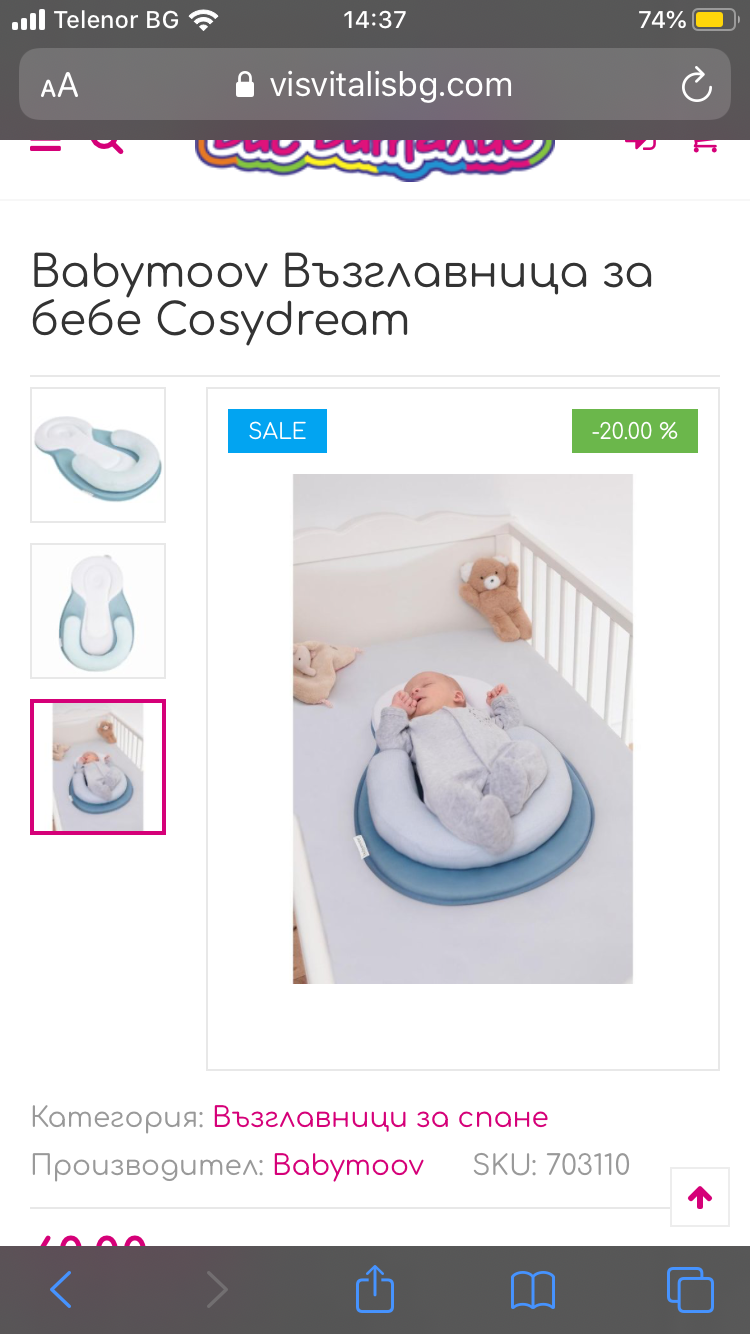The height and width of the screenshot is (1334, 750).
Task: Tap the login icon beside the cart
Action: point(642,144)
